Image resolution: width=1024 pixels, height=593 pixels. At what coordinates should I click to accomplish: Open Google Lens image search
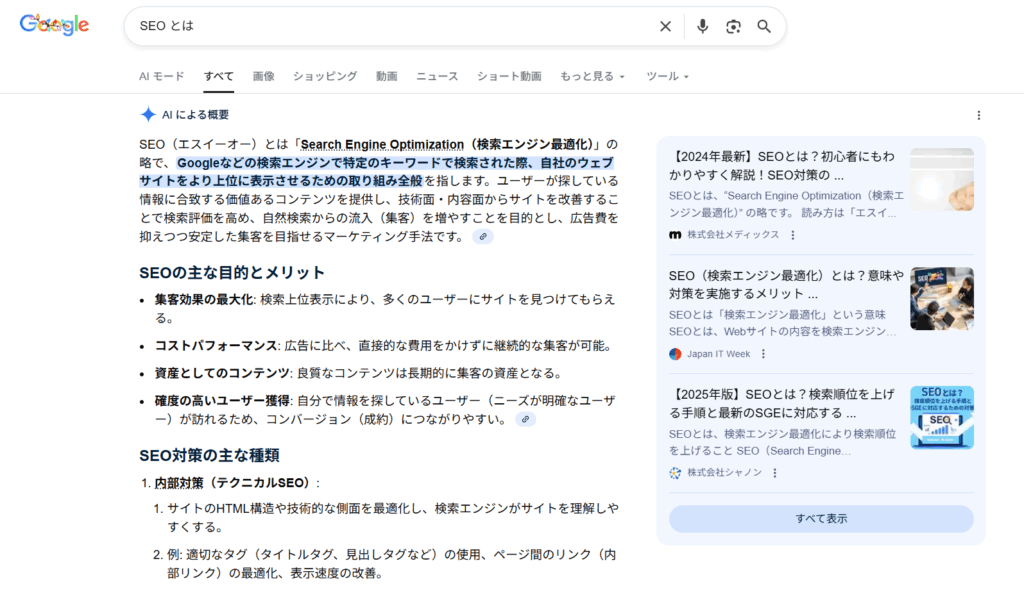(x=733, y=26)
